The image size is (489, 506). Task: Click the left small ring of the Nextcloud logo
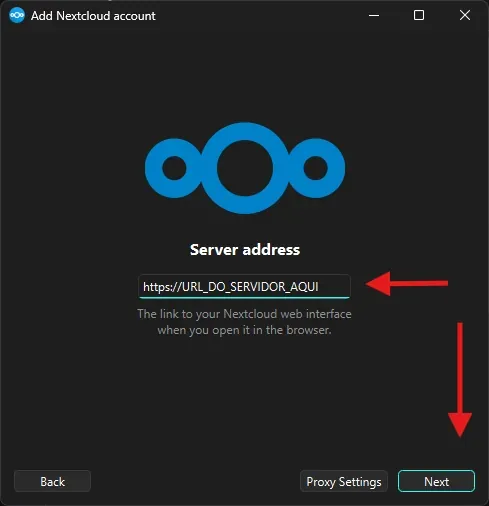pyautogui.click(x=174, y=168)
